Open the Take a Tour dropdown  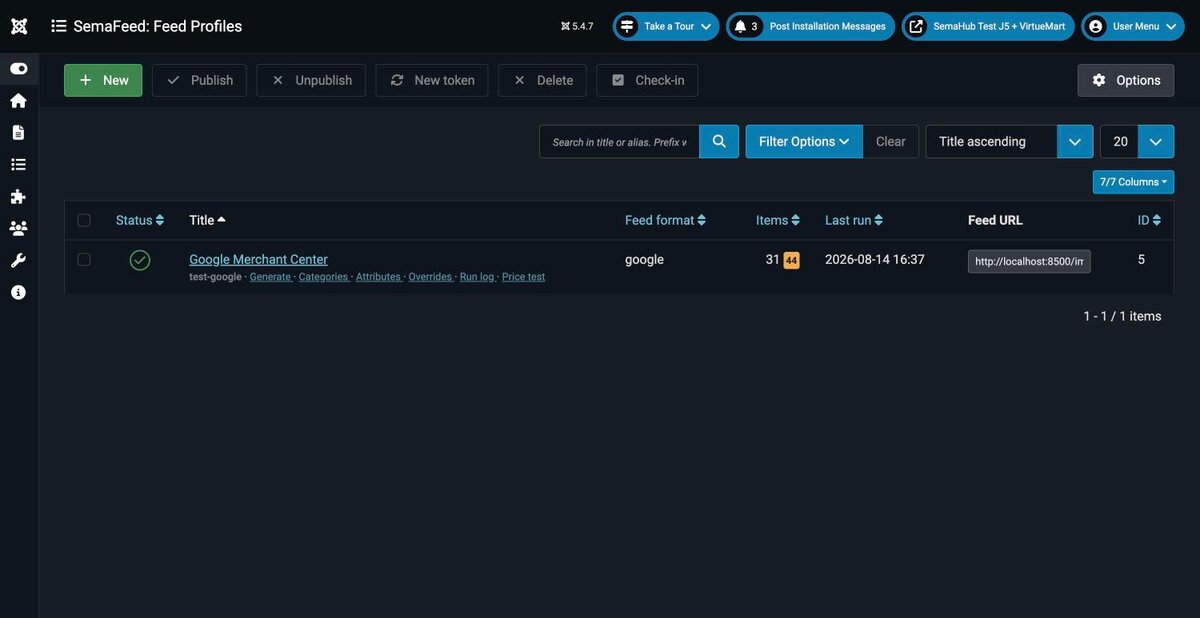pos(666,26)
